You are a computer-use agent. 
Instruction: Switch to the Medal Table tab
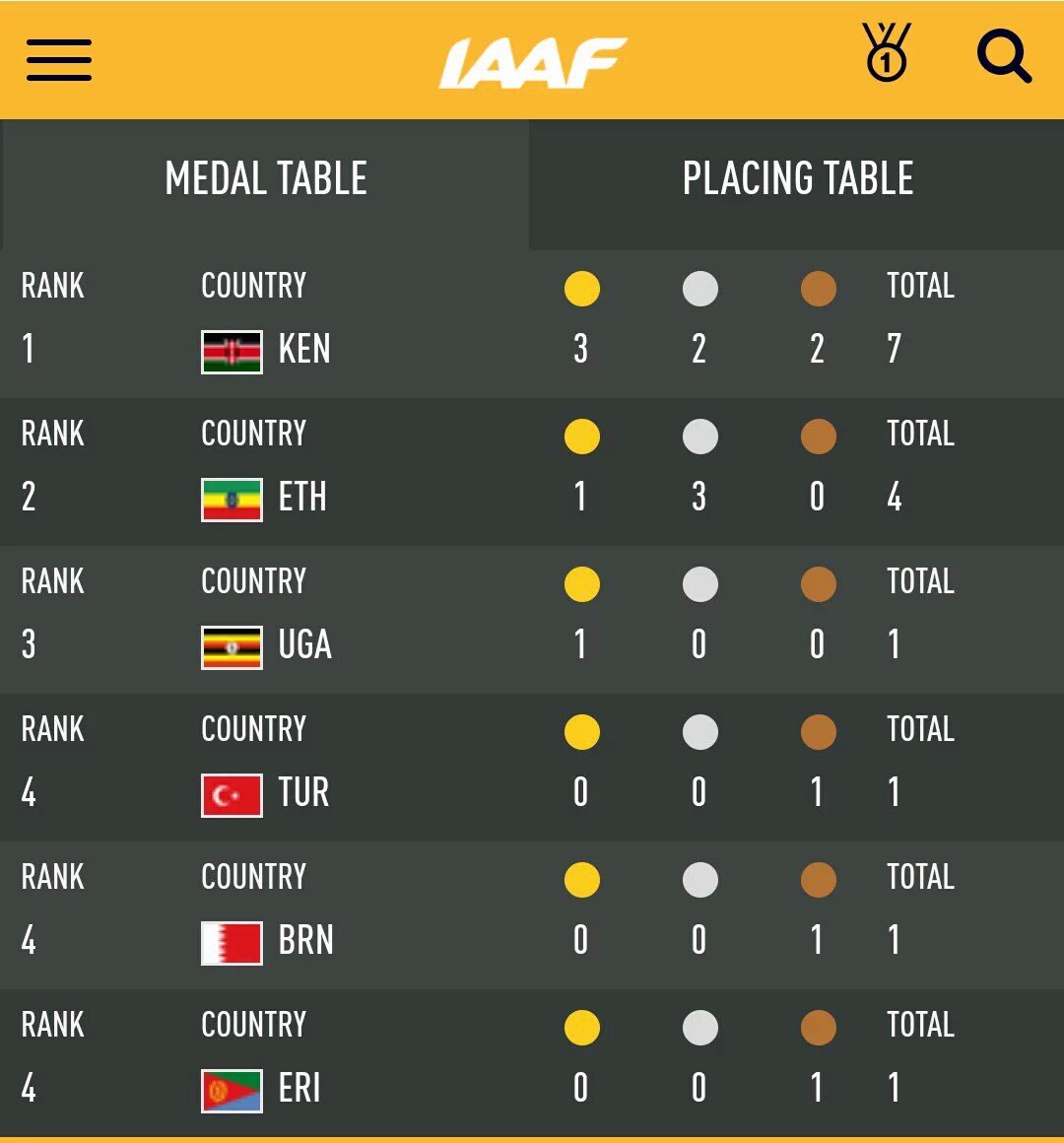[x=266, y=179]
